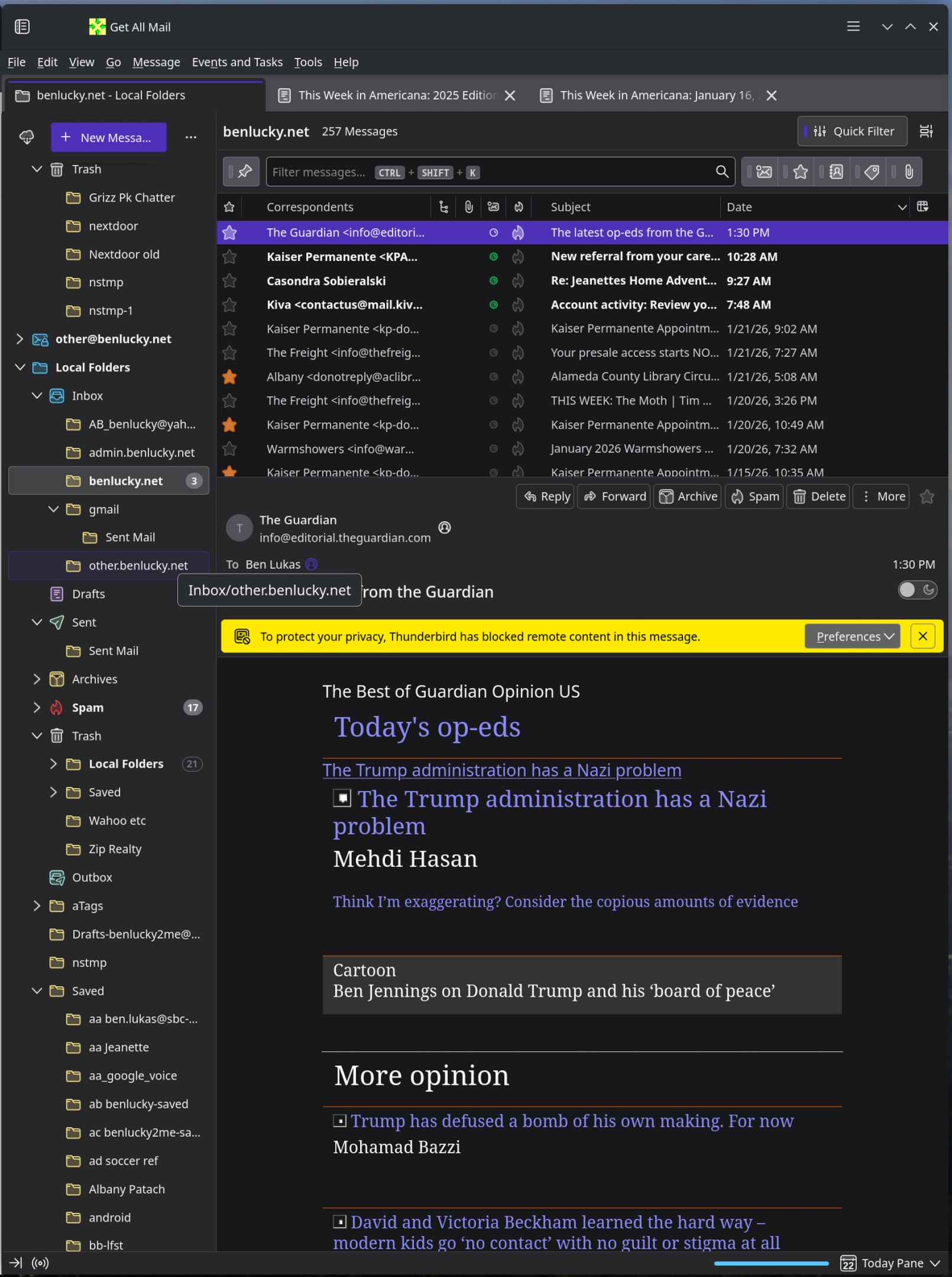Toggle dark reader mode for message
The height and width of the screenshot is (1277, 952).
tap(917, 590)
